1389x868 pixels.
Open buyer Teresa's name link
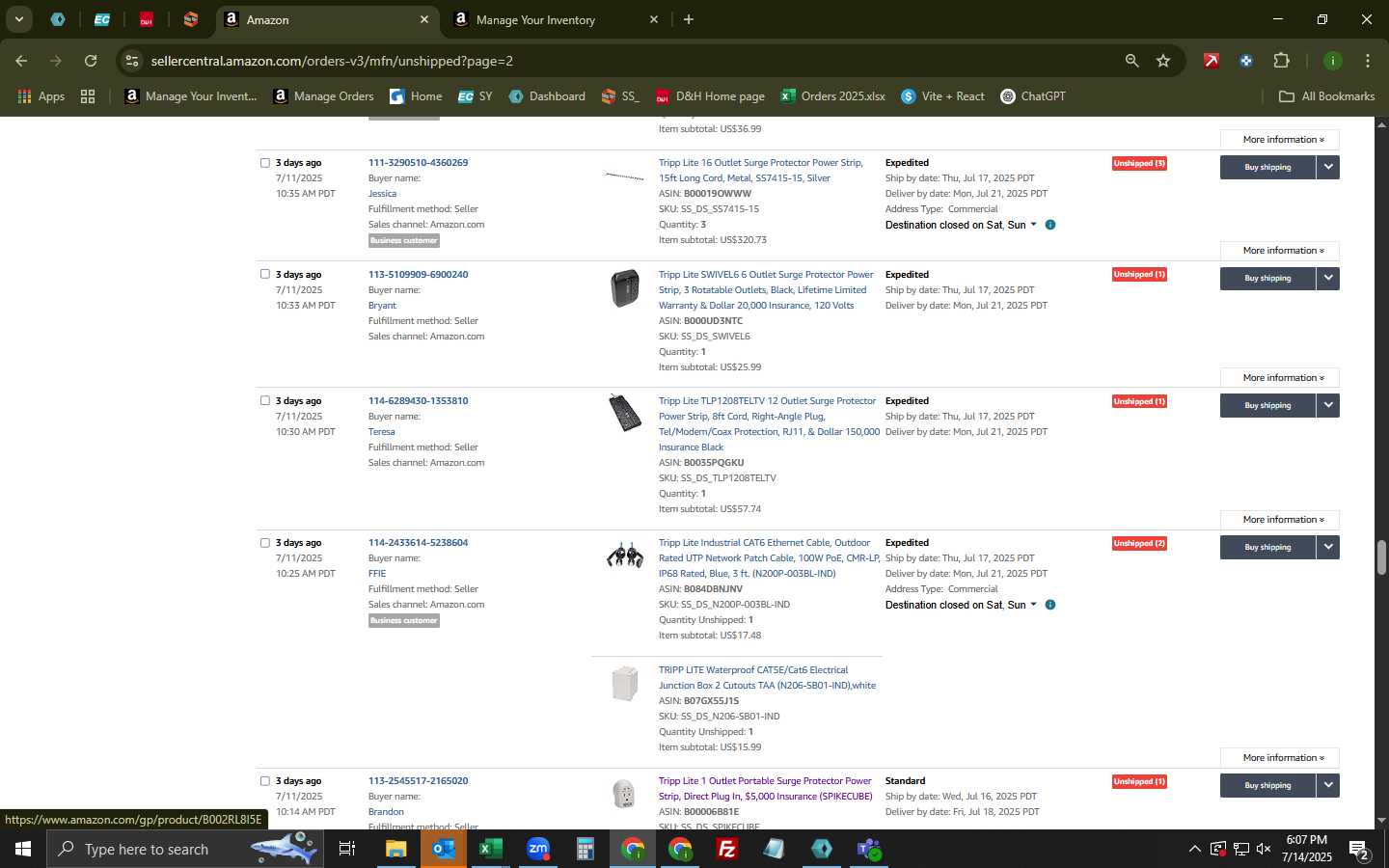[381, 432]
